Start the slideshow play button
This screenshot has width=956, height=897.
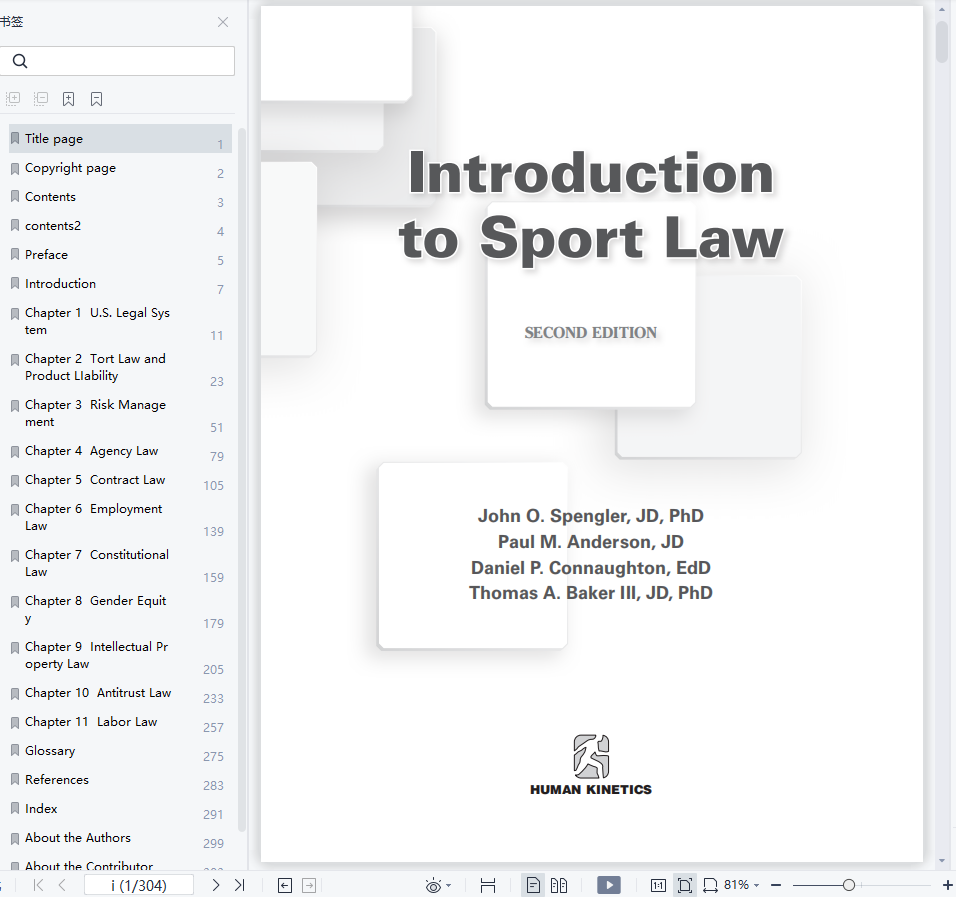(x=608, y=885)
